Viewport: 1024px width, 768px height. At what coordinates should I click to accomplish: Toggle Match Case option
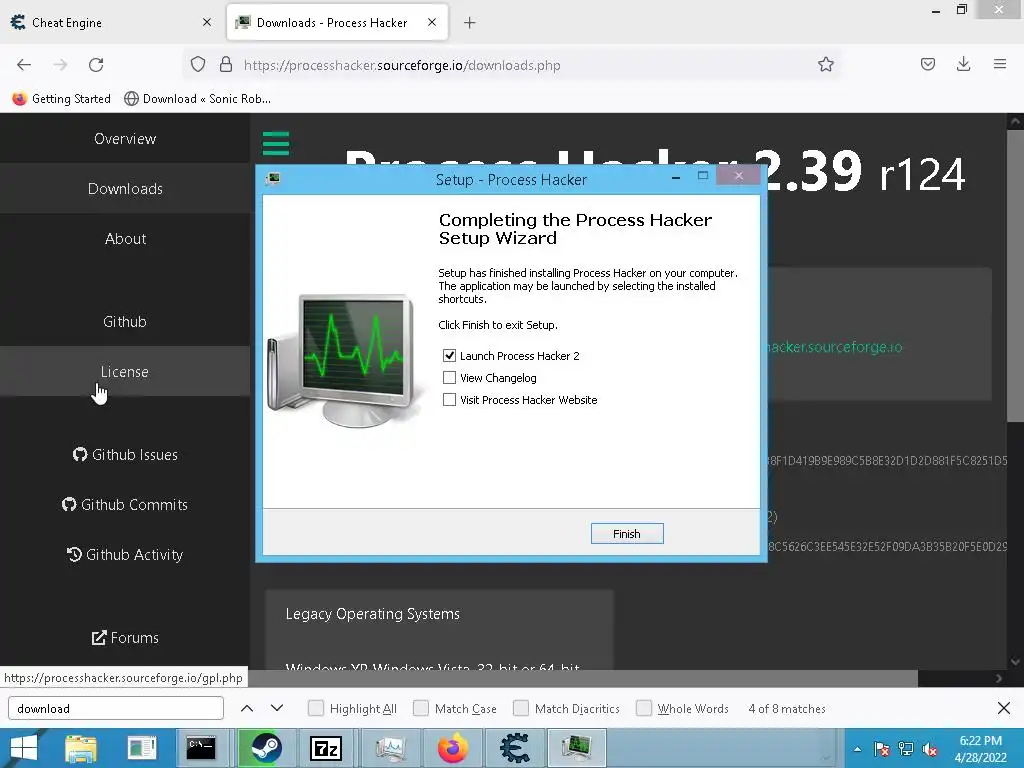coord(421,709)
